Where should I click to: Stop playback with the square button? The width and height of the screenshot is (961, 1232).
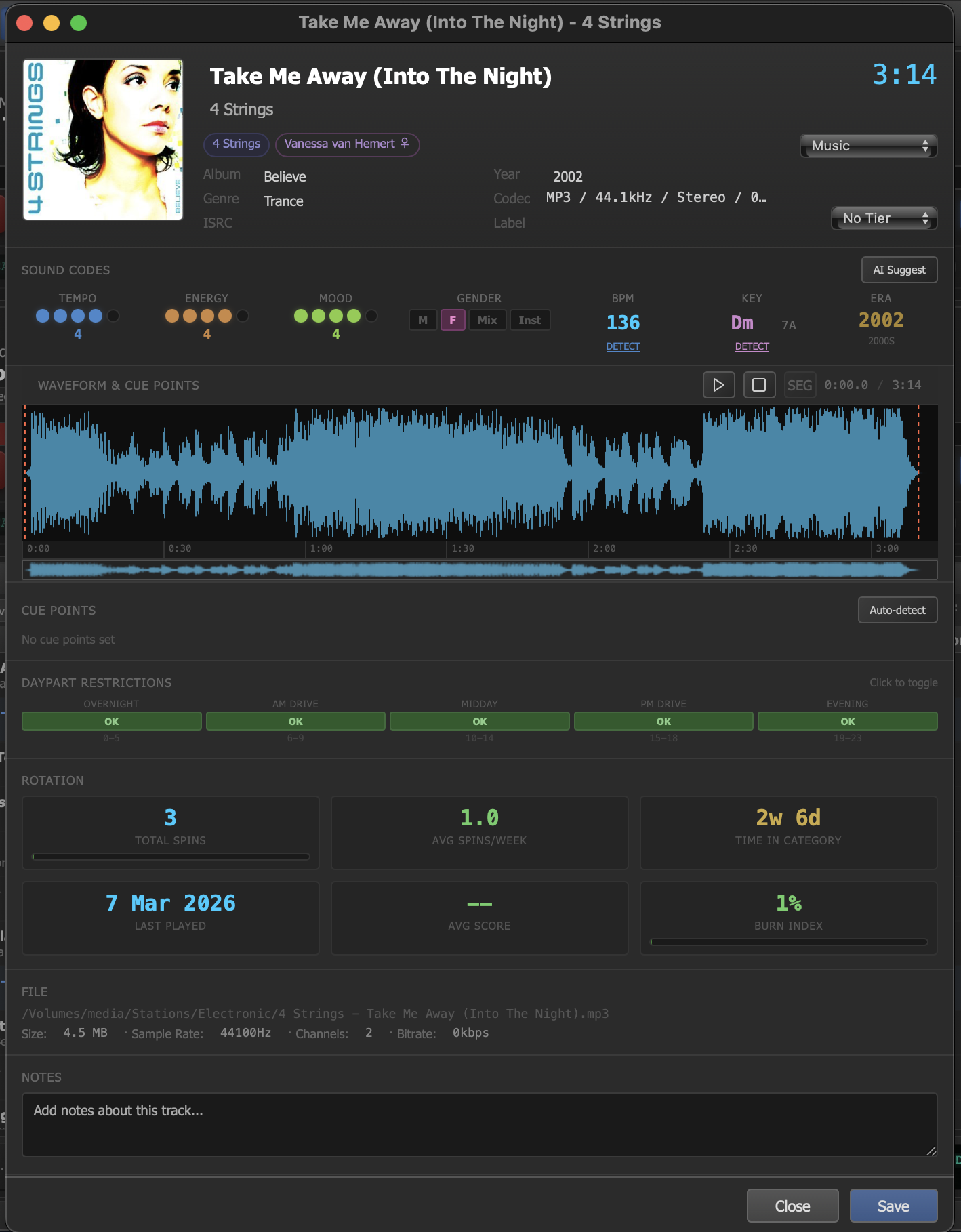point(759,385)
